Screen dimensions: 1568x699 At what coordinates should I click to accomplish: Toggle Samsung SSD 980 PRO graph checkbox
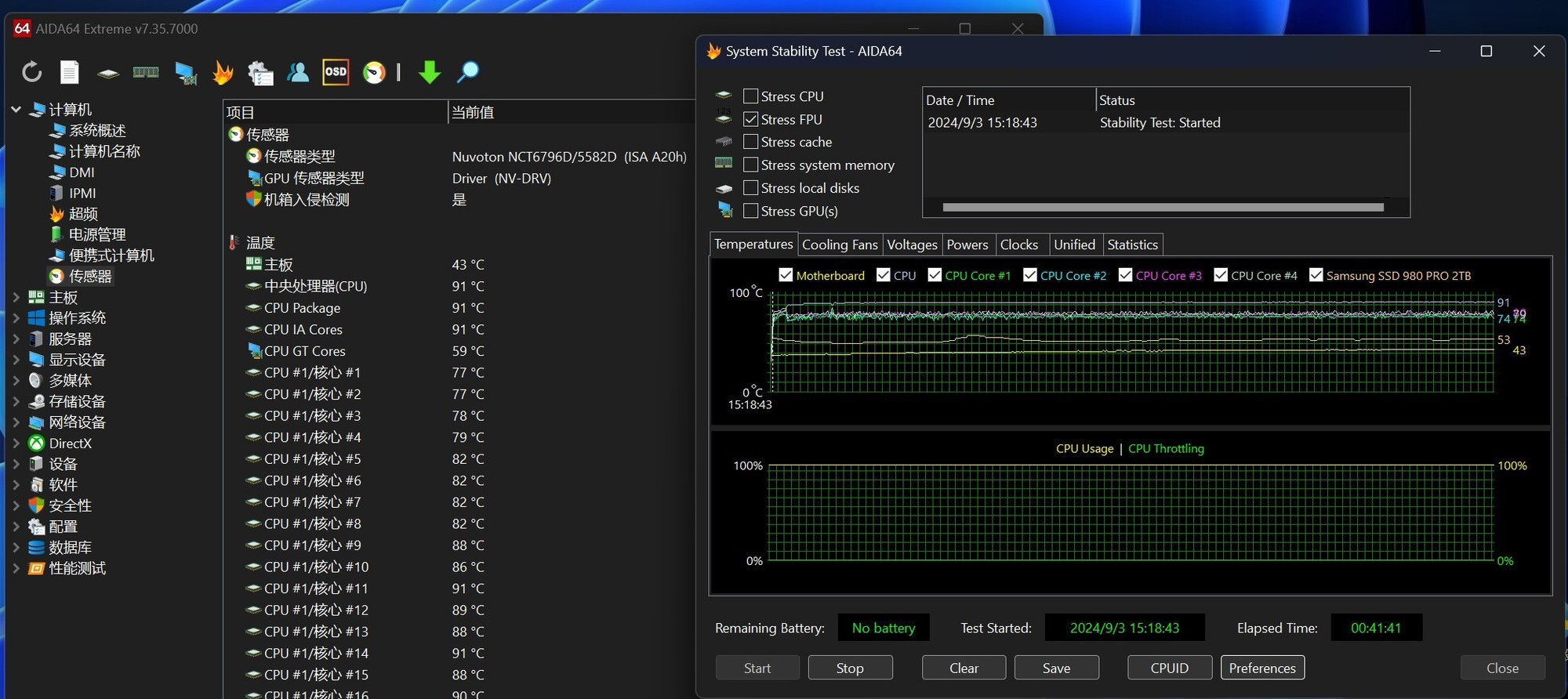pos(1316,275)
